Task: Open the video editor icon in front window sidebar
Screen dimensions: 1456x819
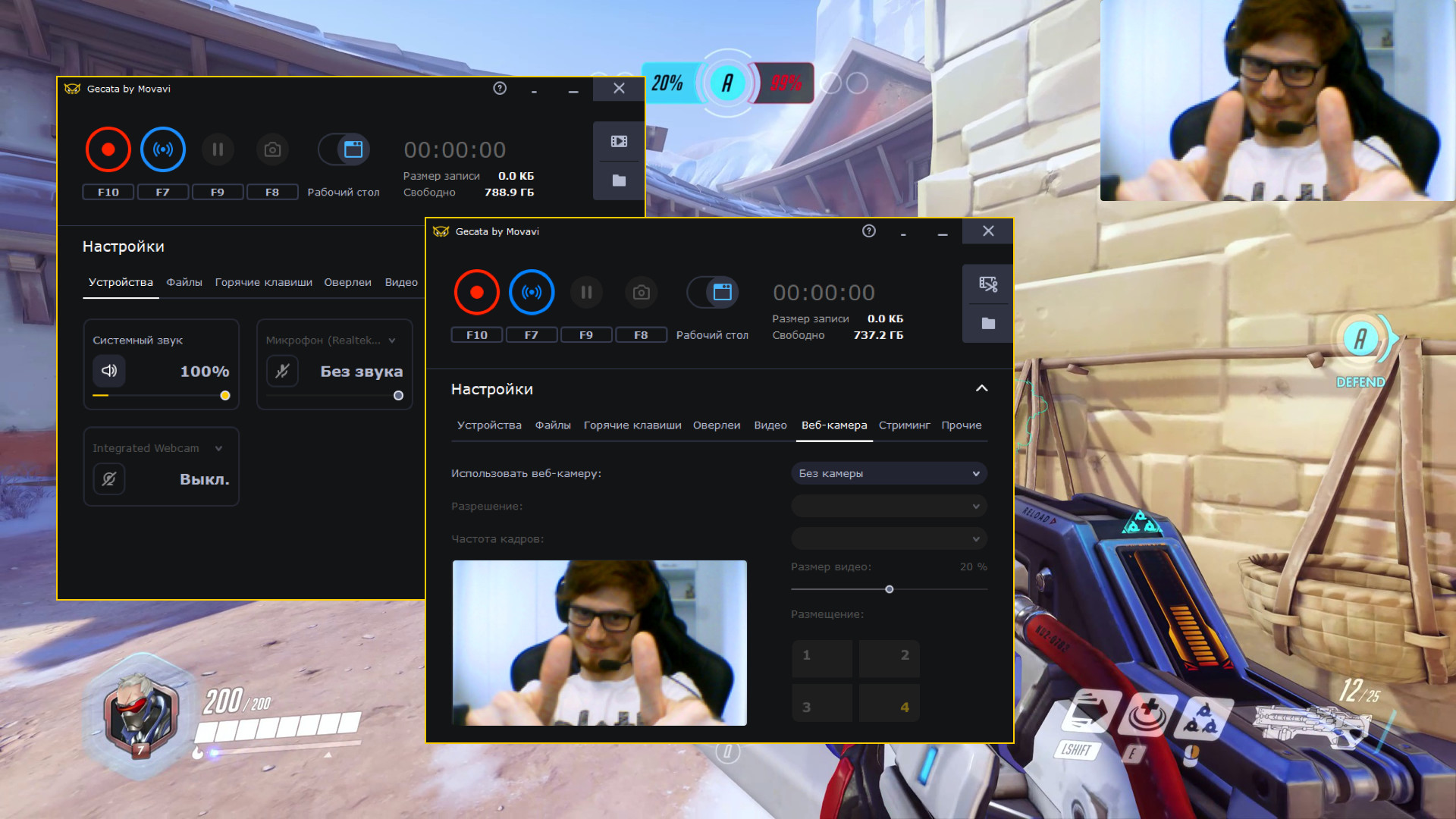Action: 988,284
